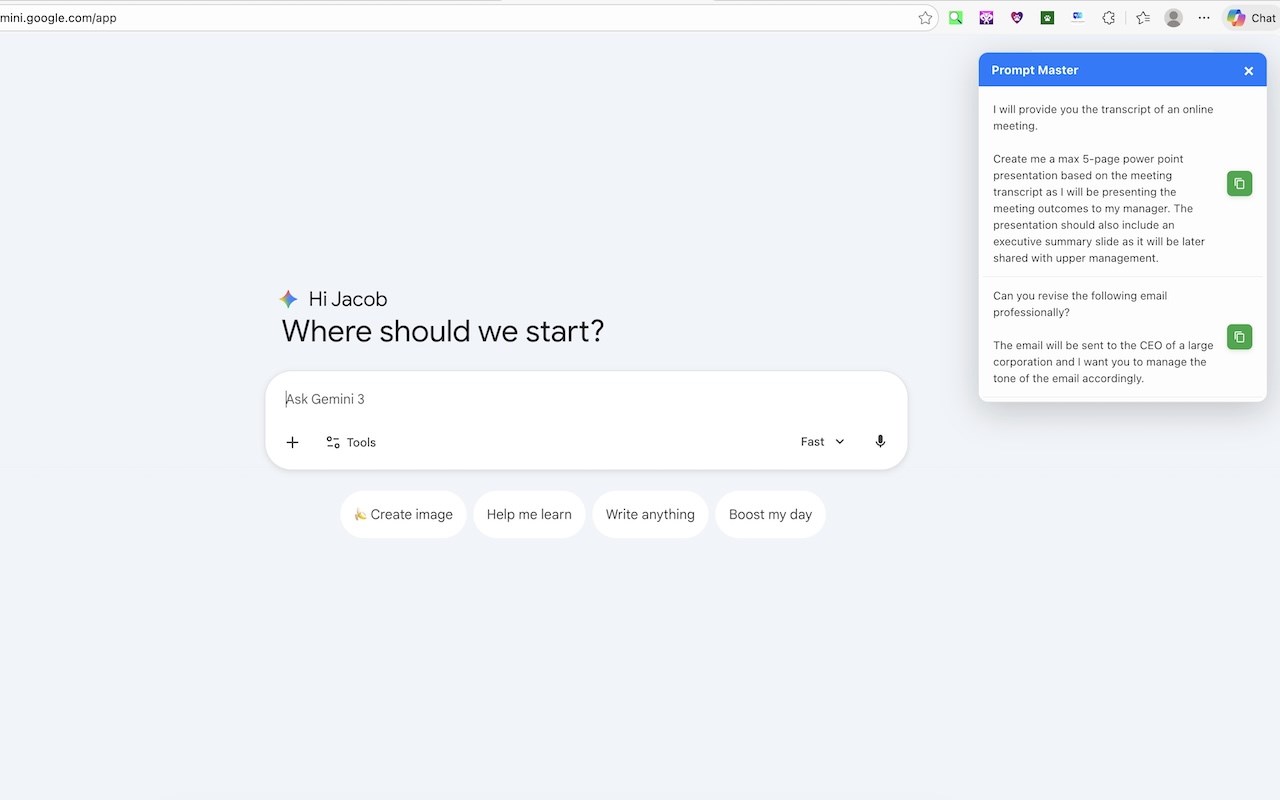Click the Ask Gemini 3 input field

(560, 399)
